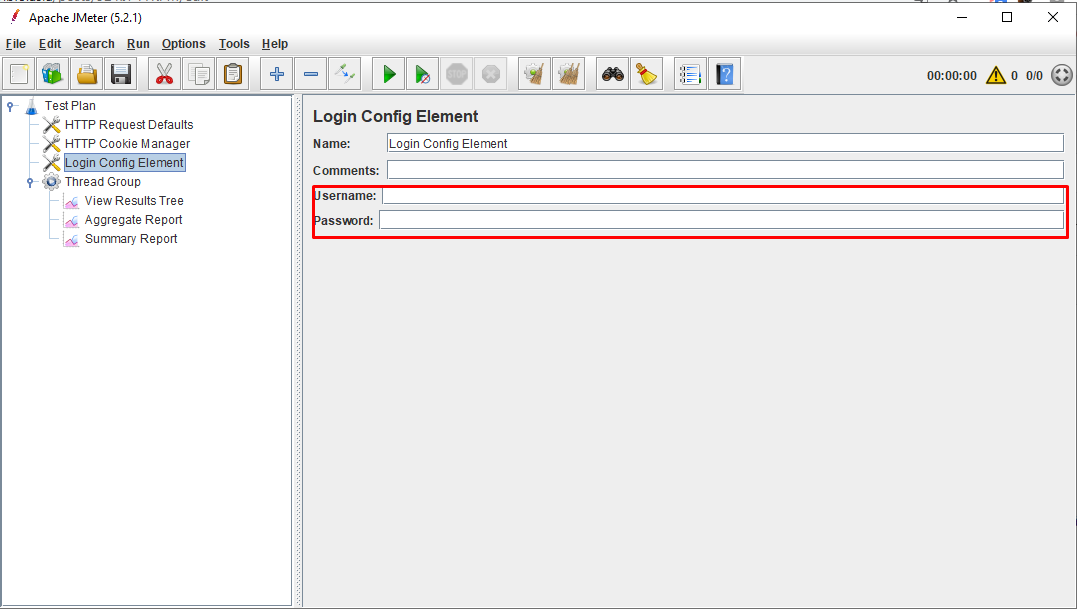
Task: Click the Clear All double broom icon
Action: click(x=569, y=74)
